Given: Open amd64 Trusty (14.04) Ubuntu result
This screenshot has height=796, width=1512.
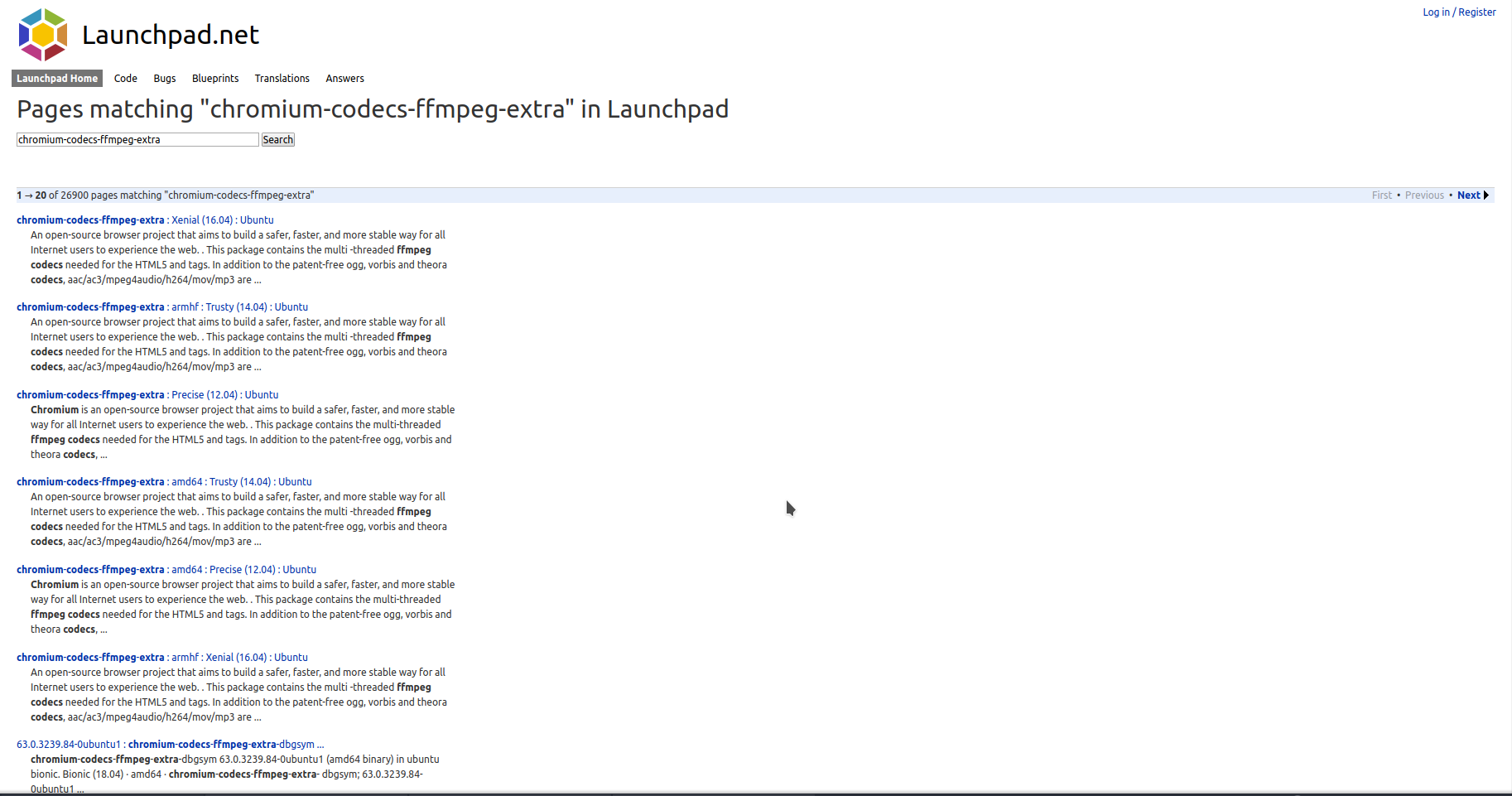Looking at the screenshot, I should tap(164, 482).
